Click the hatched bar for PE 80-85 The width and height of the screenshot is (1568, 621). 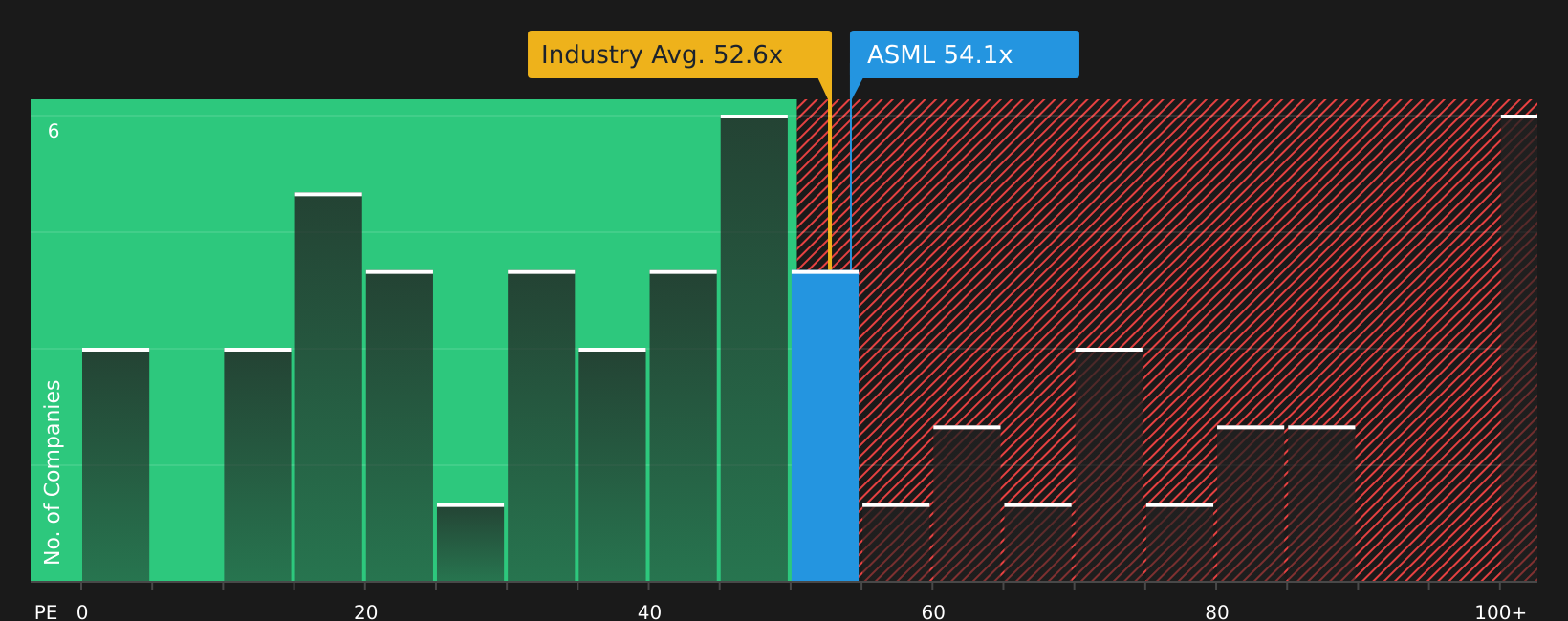[x=1251, y=503]
